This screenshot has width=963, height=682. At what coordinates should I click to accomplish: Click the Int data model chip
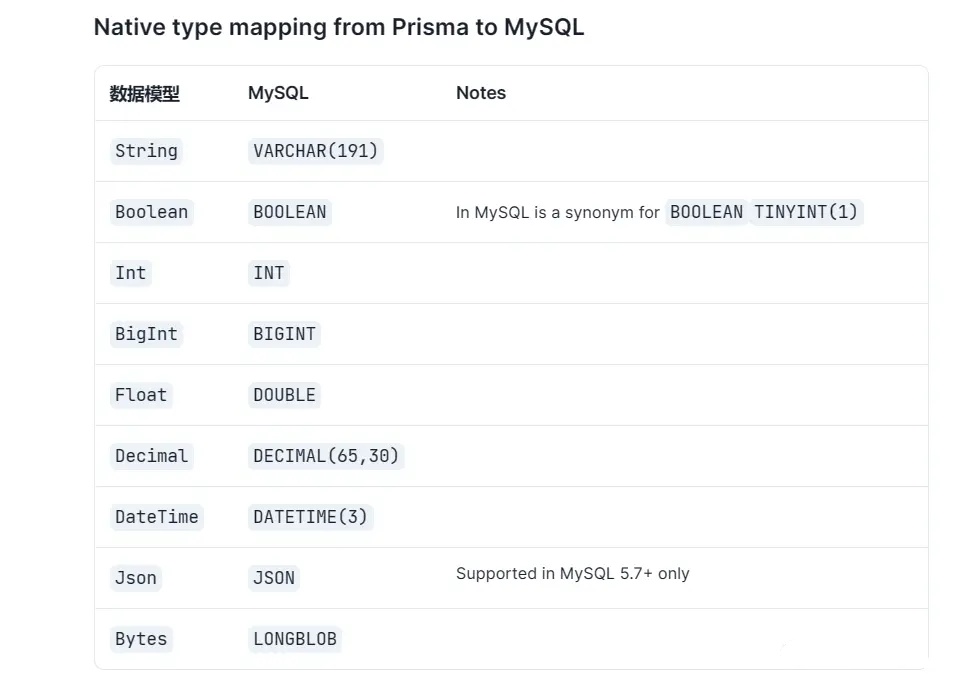131,273
